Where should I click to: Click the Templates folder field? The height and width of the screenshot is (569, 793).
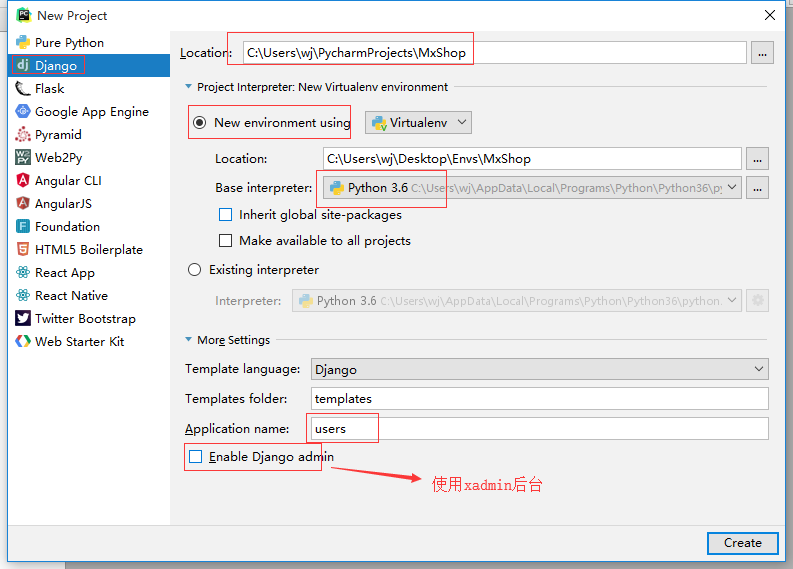(x=540, y=399)
